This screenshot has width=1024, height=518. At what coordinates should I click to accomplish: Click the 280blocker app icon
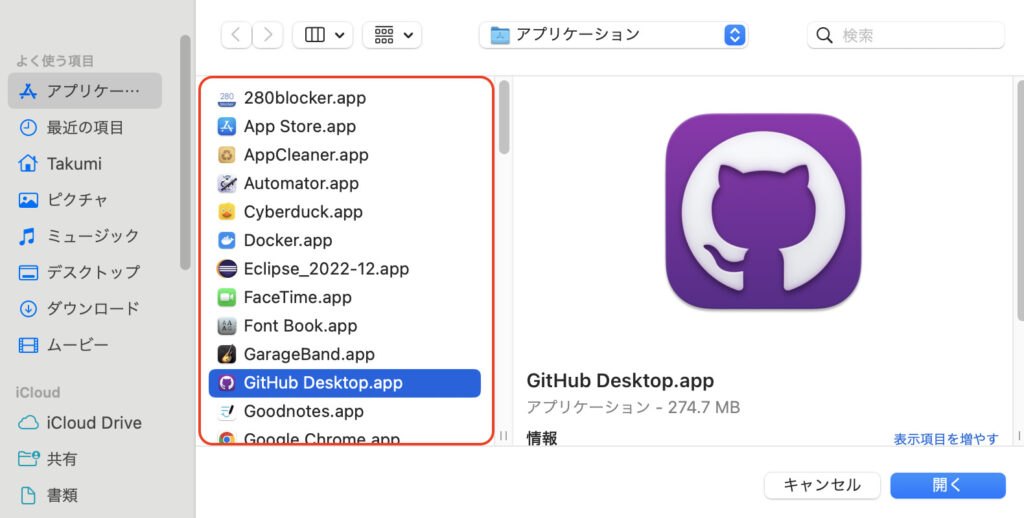(227, 98)
